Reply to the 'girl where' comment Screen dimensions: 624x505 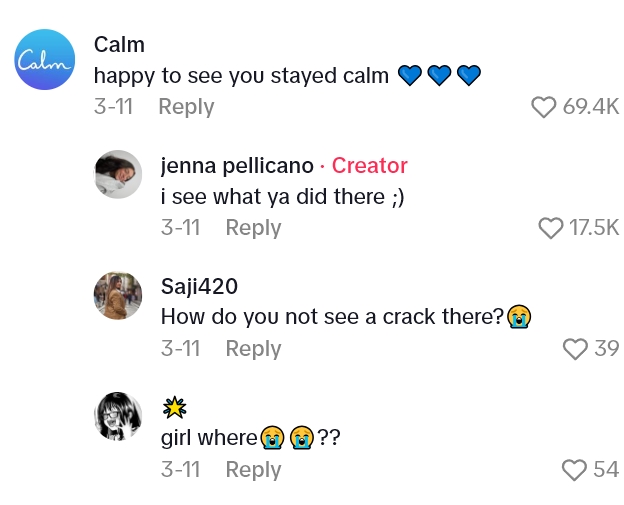point(253,470)
